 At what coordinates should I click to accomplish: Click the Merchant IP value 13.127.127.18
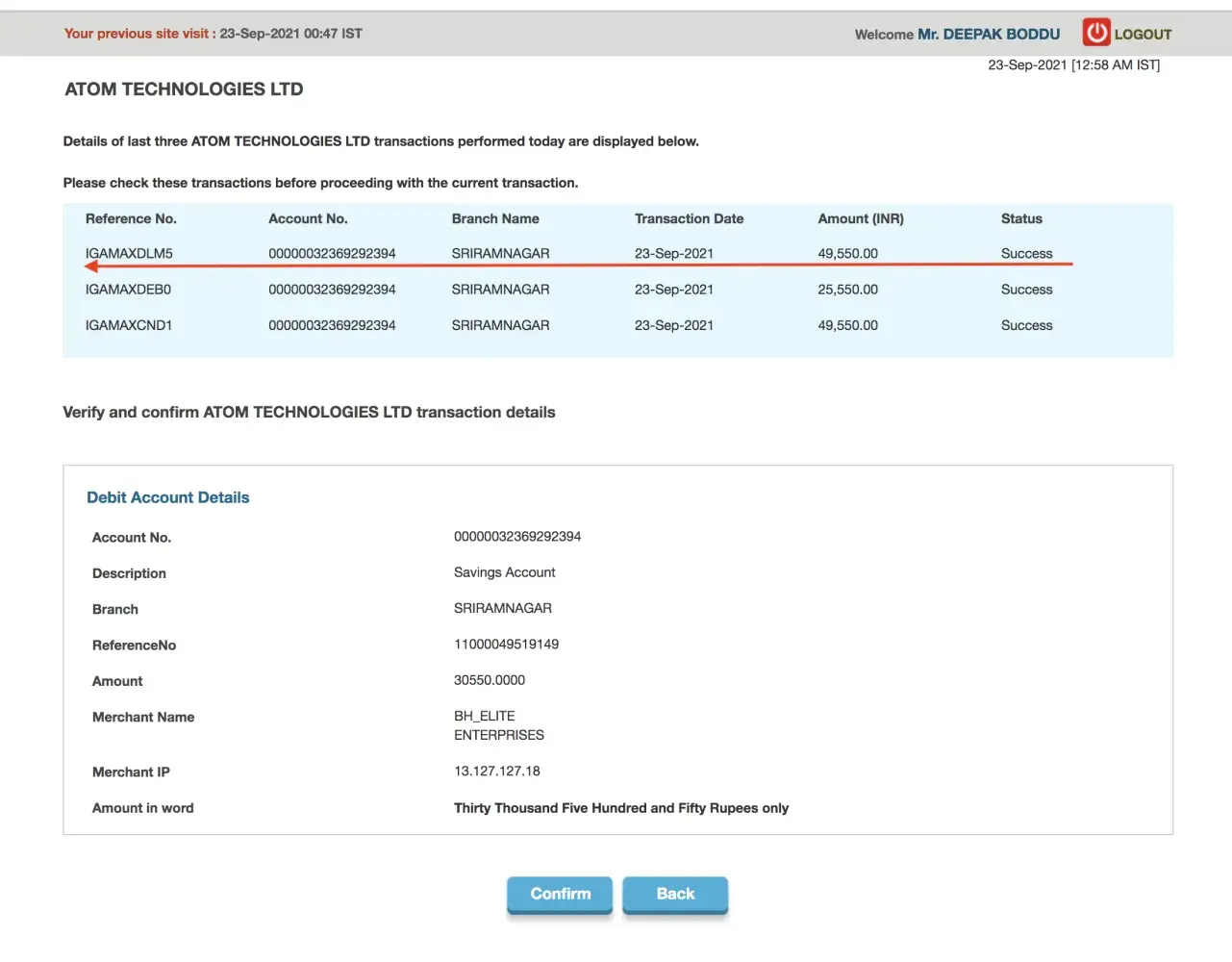point(496,772)
